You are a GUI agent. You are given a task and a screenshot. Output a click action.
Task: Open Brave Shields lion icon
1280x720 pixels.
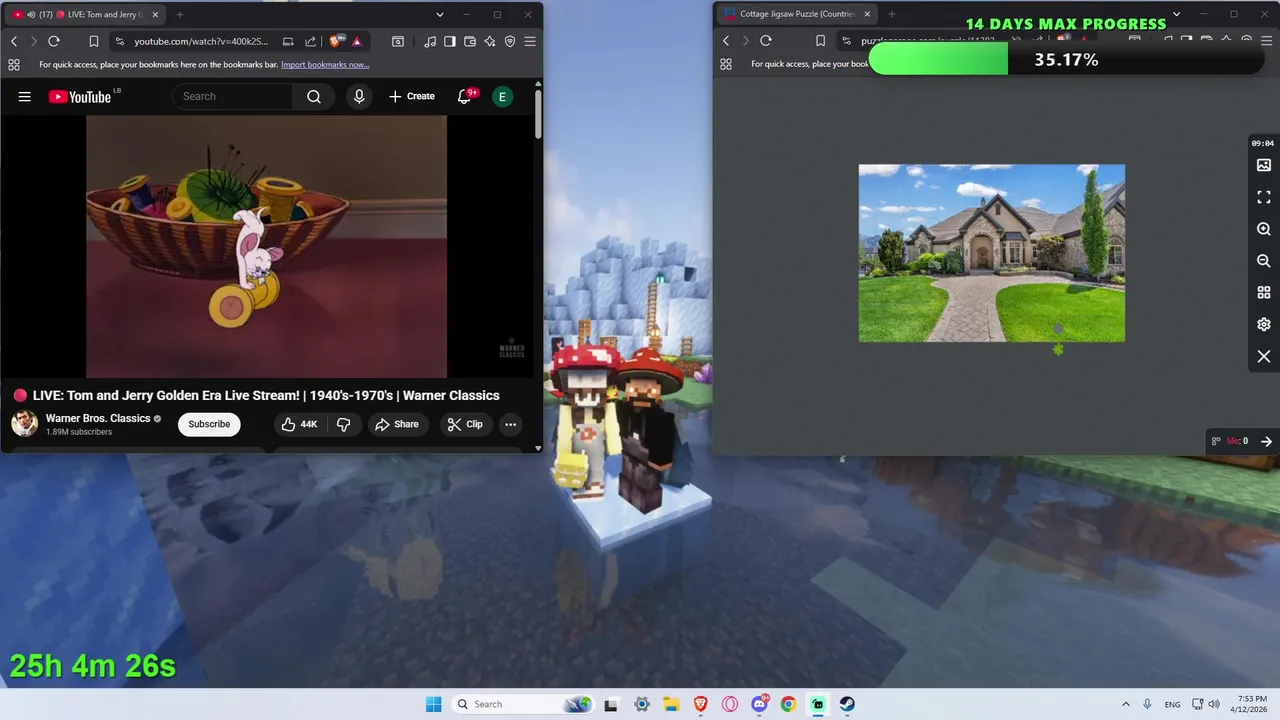click(335, 41)
